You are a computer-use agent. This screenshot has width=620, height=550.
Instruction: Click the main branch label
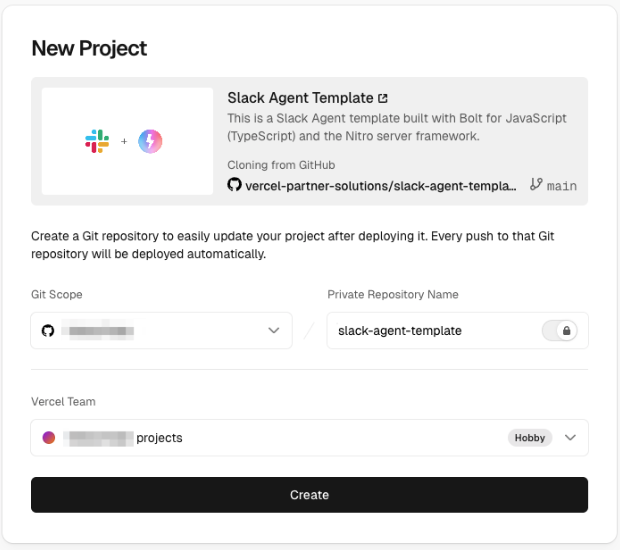point(562,185)
